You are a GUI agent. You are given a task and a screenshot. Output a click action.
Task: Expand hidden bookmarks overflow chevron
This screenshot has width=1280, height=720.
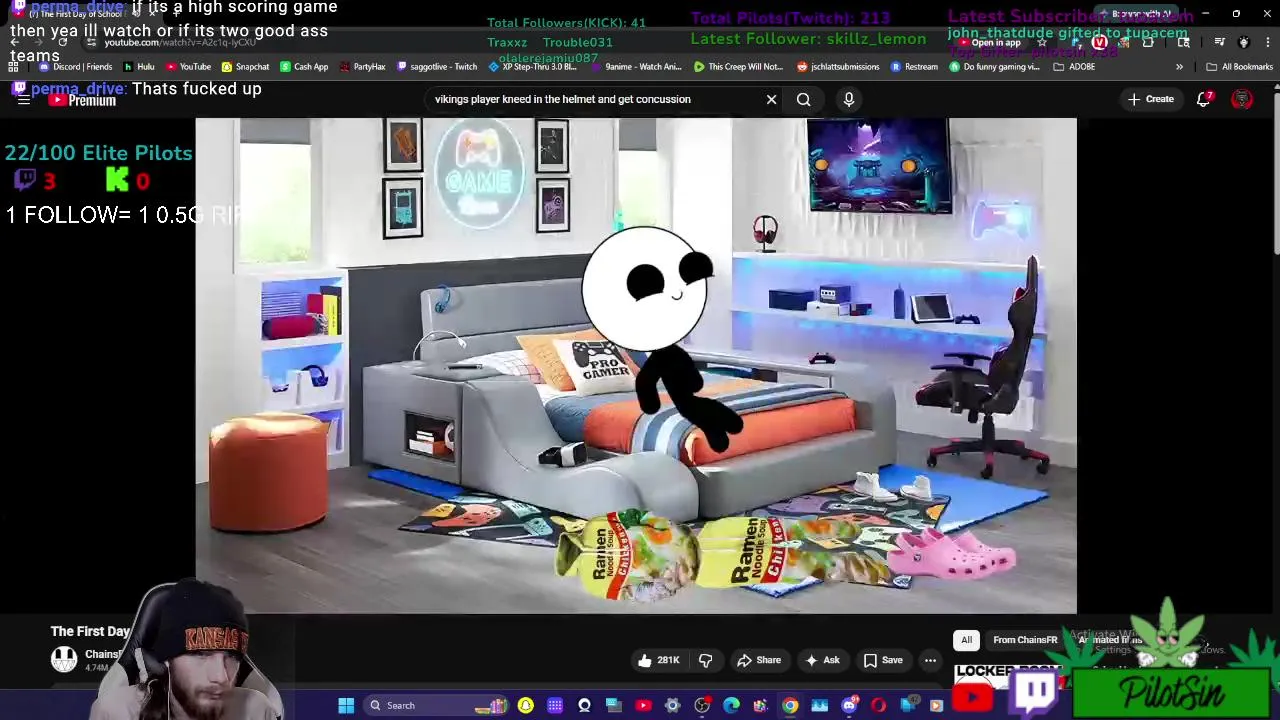[x=1179, y=67]
